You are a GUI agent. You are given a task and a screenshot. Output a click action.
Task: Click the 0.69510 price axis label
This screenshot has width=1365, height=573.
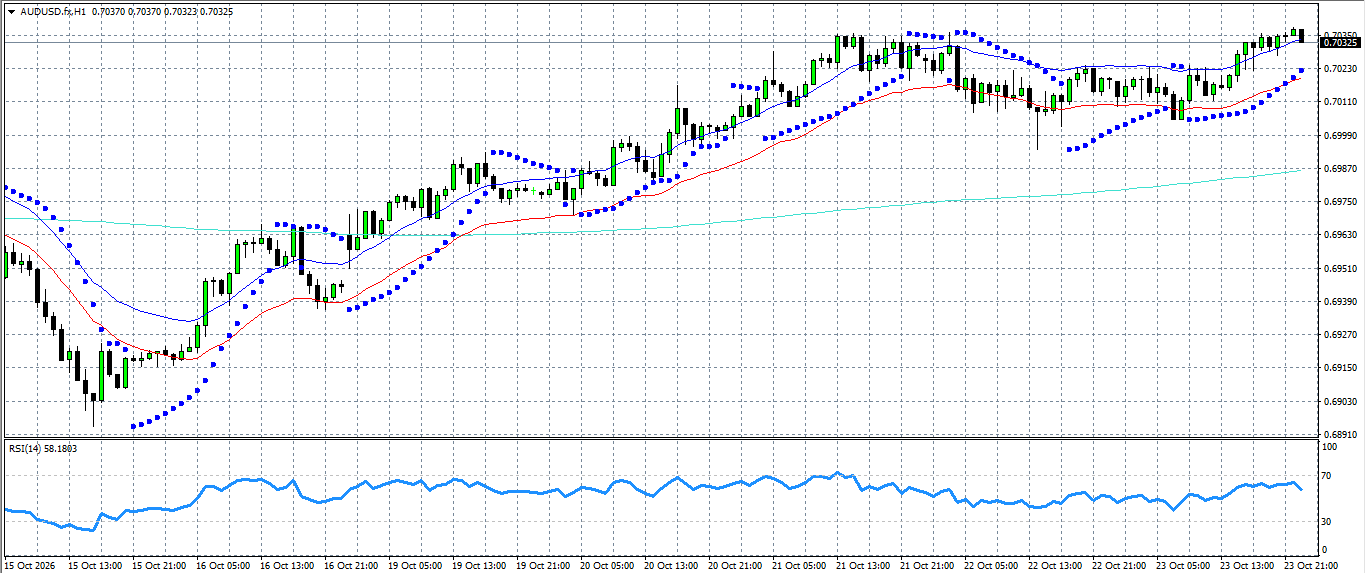point(1340,268)
